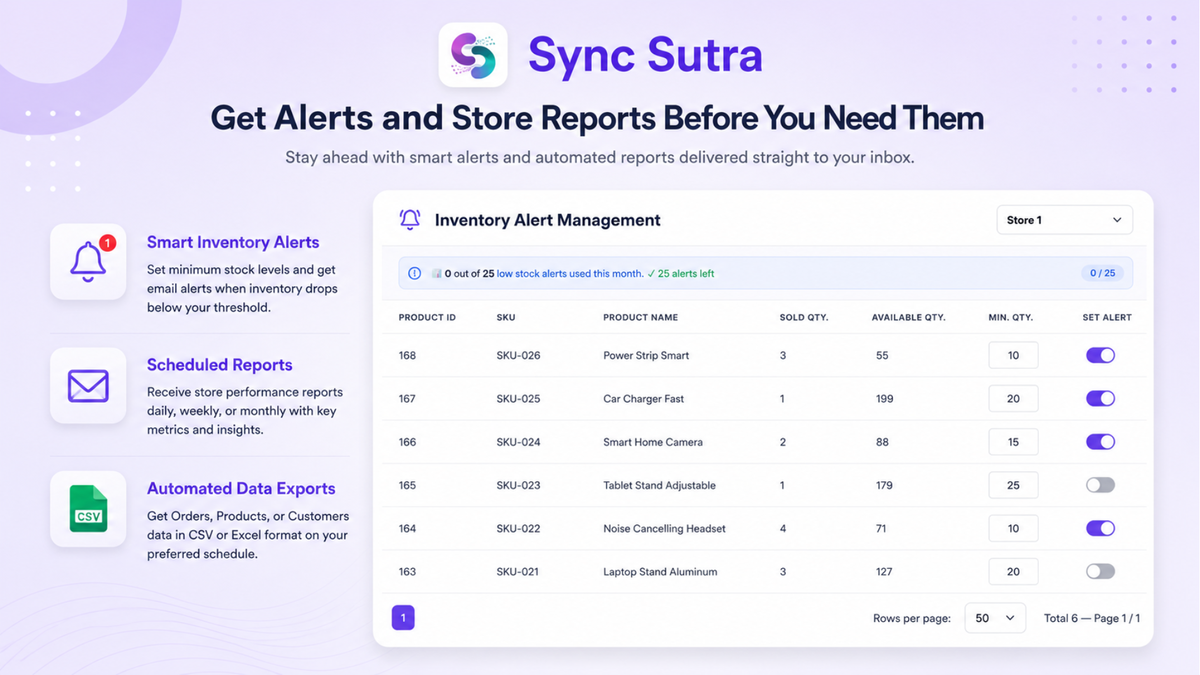Click product ID 164
The image size is (1200, 675).
click(407, 528)
